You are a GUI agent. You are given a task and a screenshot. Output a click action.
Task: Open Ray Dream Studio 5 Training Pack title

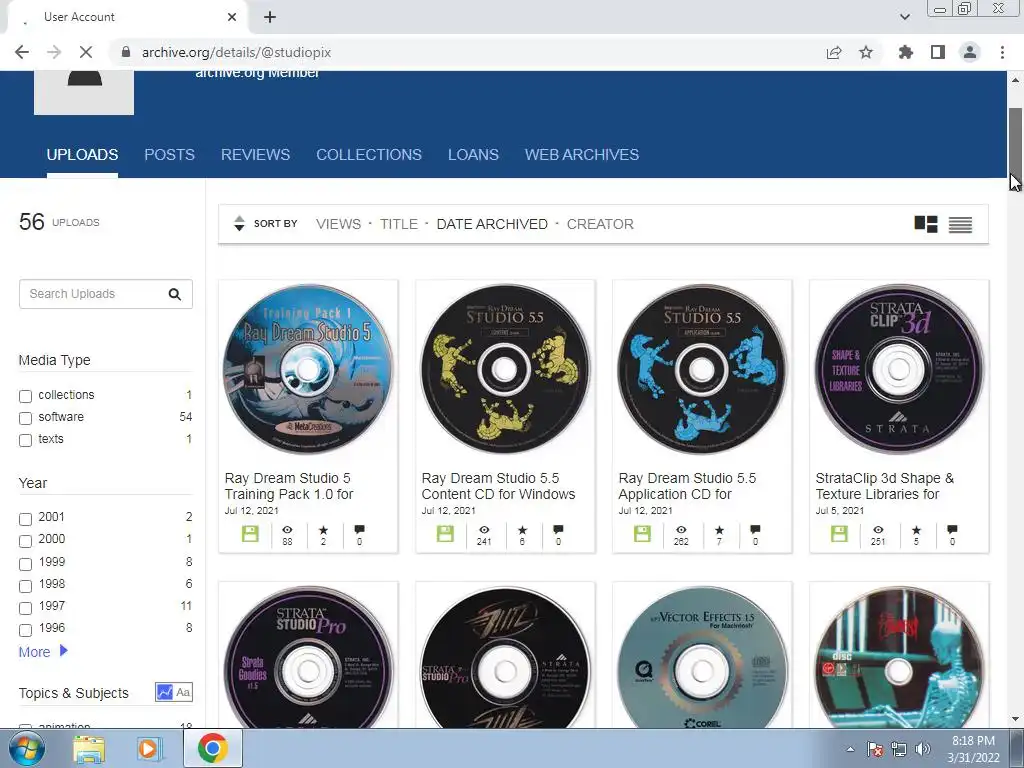point(289,486)
